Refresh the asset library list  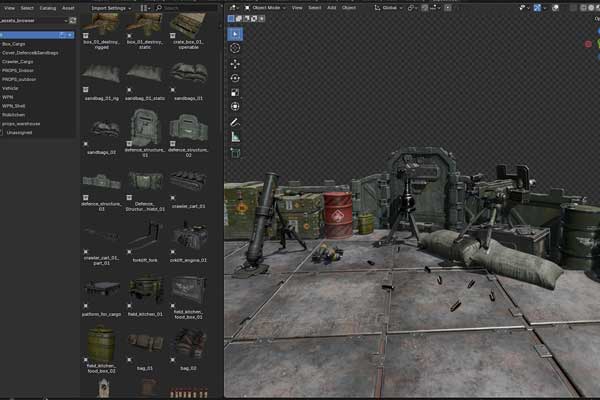coord(73,20)
